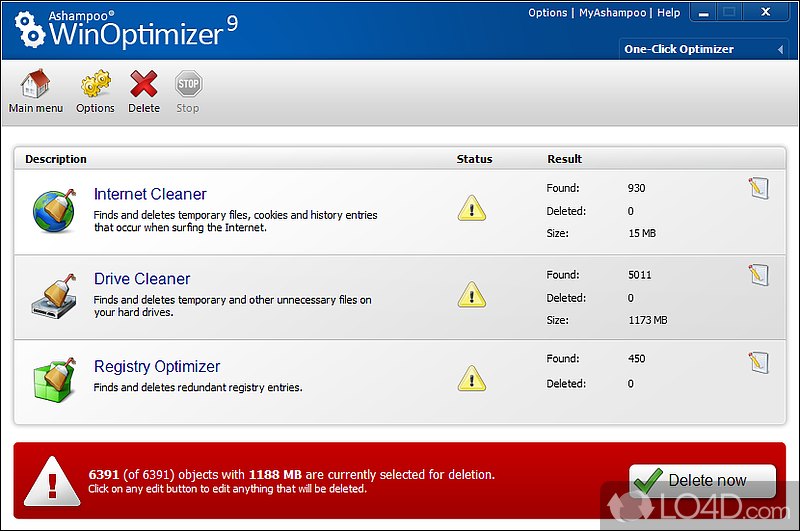Click the Drive Cleaner size 1173 MB
This screenshot has height=531, width=800.
(647, 320)
